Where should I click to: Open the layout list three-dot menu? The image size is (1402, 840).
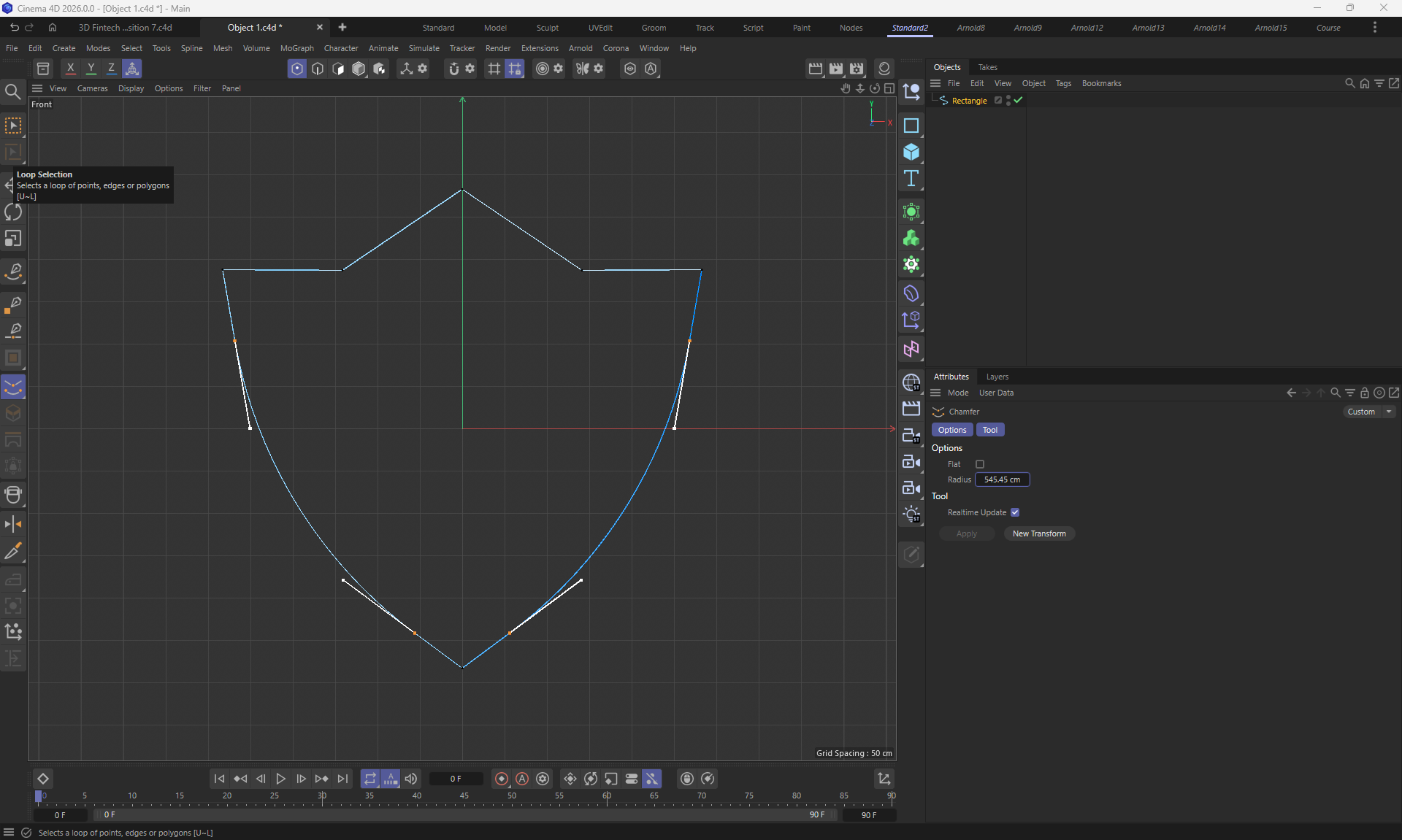click(1374, 28)
